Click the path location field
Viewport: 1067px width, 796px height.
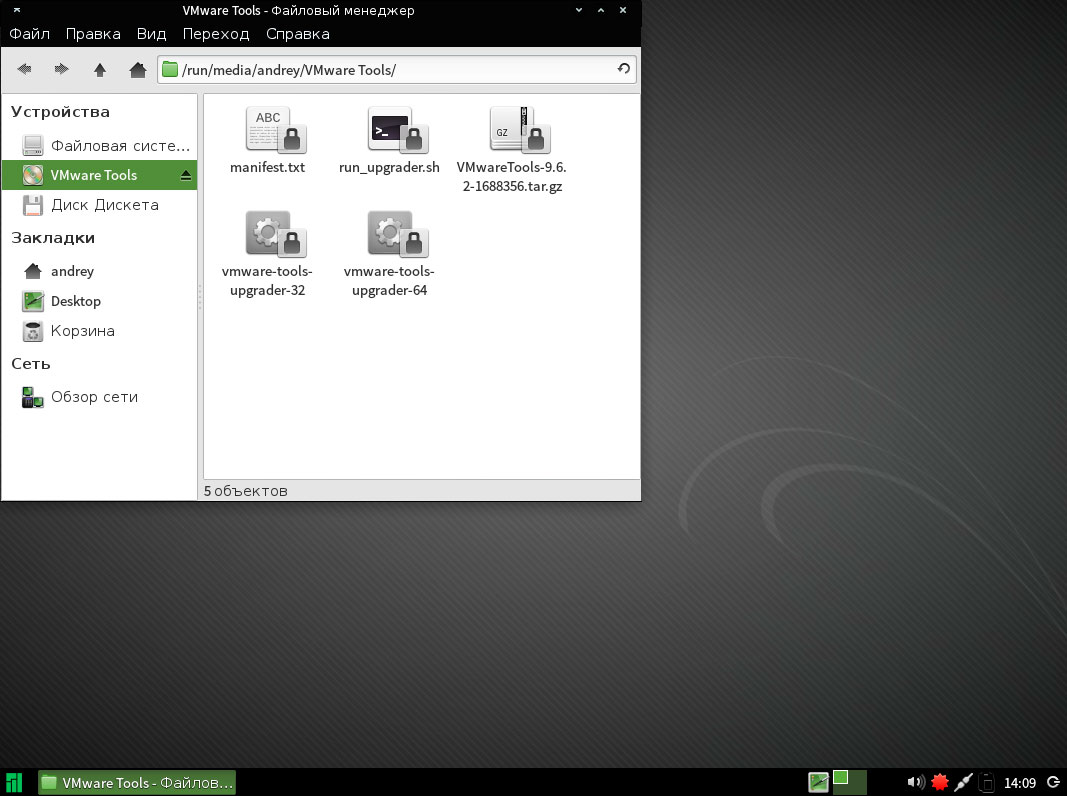point(390,69)
